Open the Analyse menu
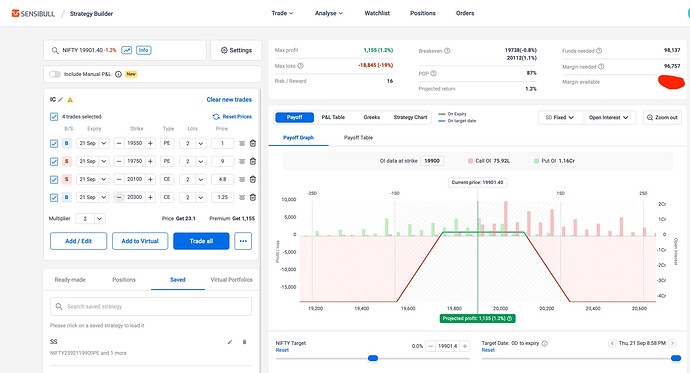 [328, 13]
